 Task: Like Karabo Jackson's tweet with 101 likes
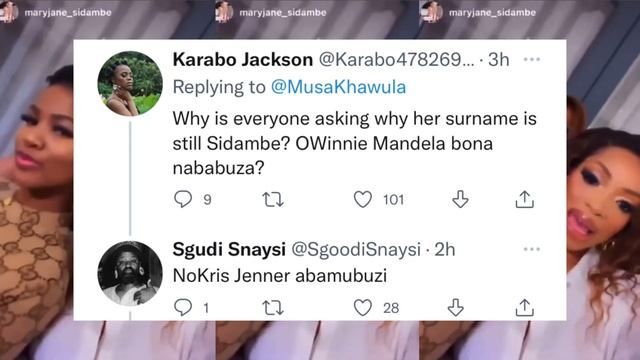click(362, 200)
